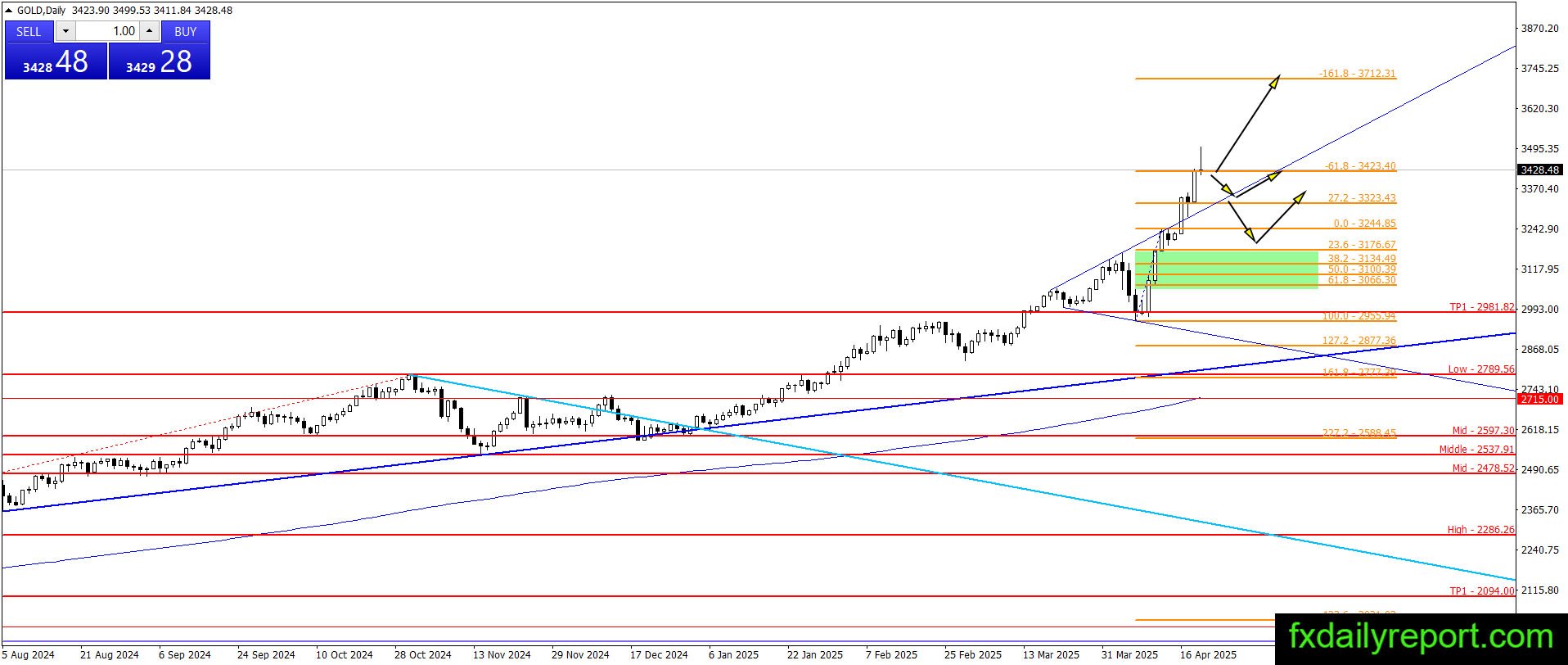The image size is (1568, 665).
Task: Click the SELL button in the trade panel
Action: [29, 31]
